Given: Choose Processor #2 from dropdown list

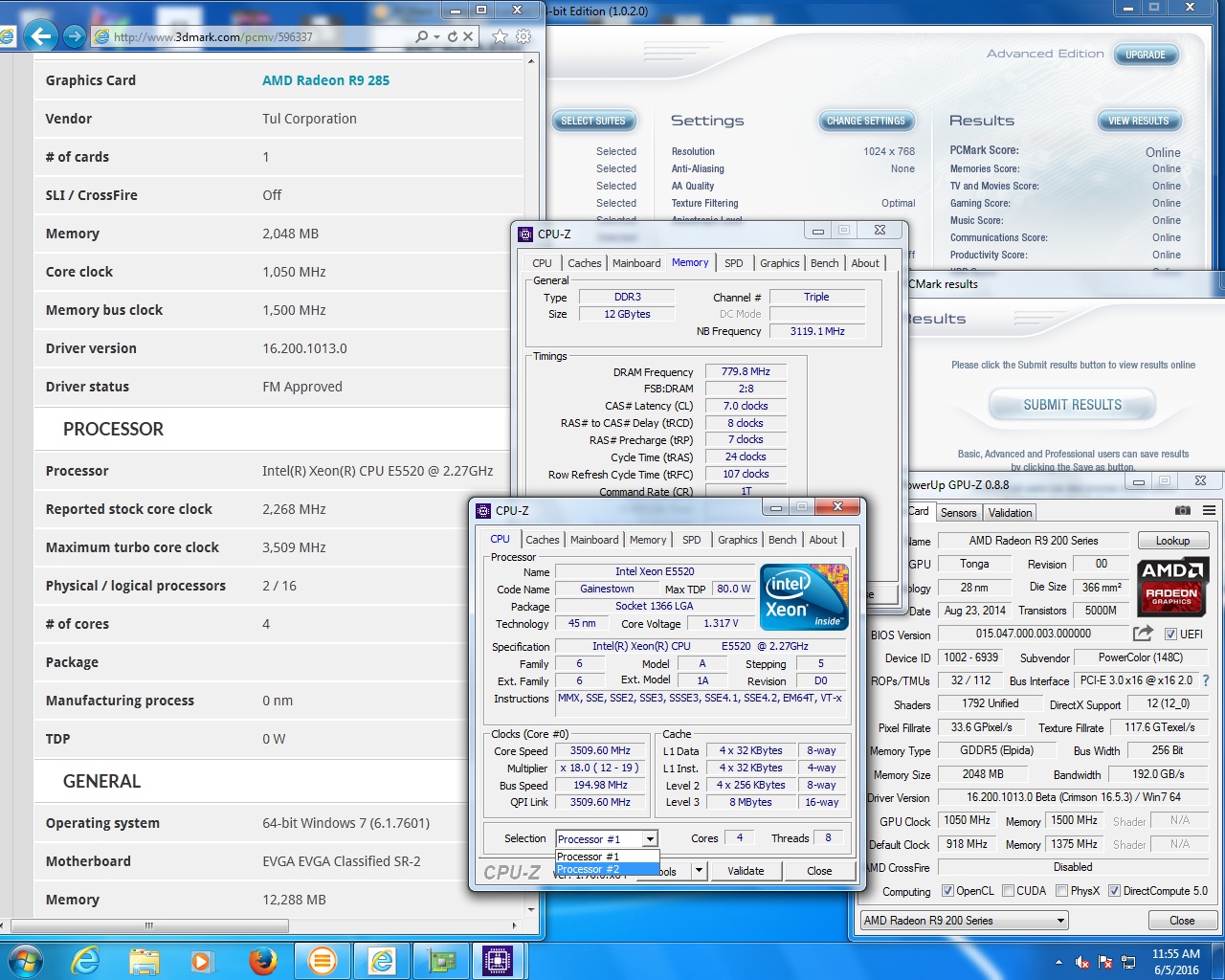Looking at the screenshot, I should pyautogui.click(x=607, y=869).
